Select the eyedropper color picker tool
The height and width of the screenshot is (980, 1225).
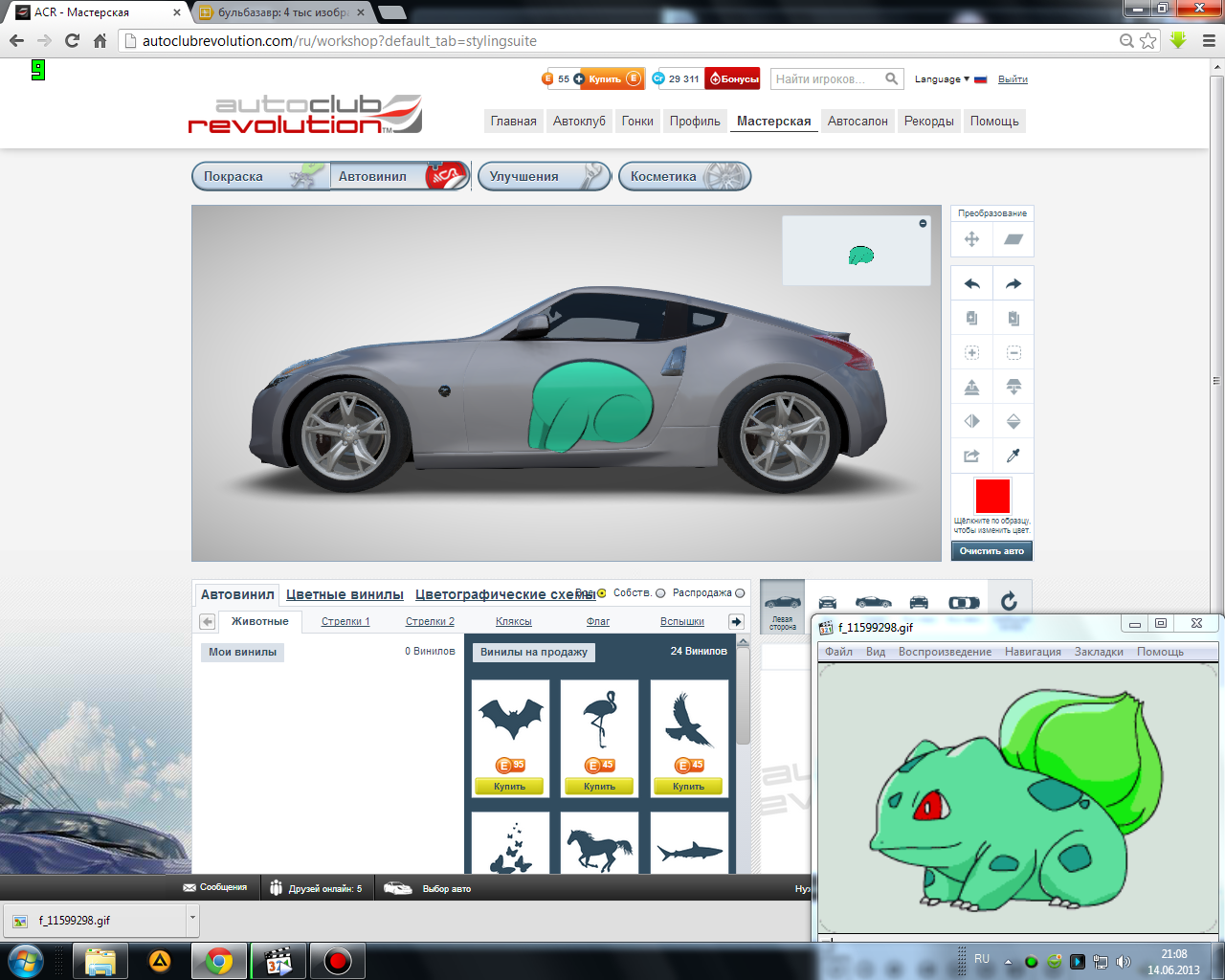[x=1013, y=457]
